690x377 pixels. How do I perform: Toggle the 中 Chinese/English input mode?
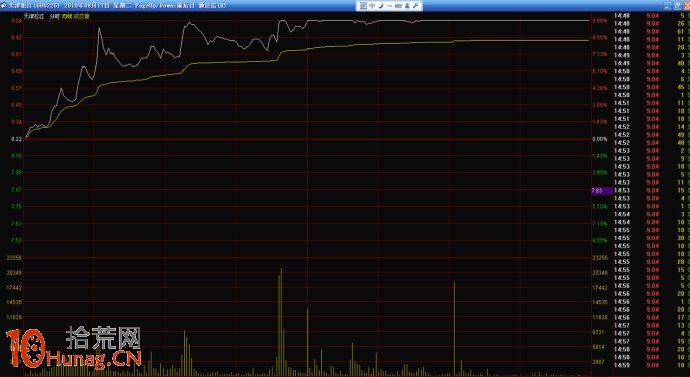[x=372, y=6]
